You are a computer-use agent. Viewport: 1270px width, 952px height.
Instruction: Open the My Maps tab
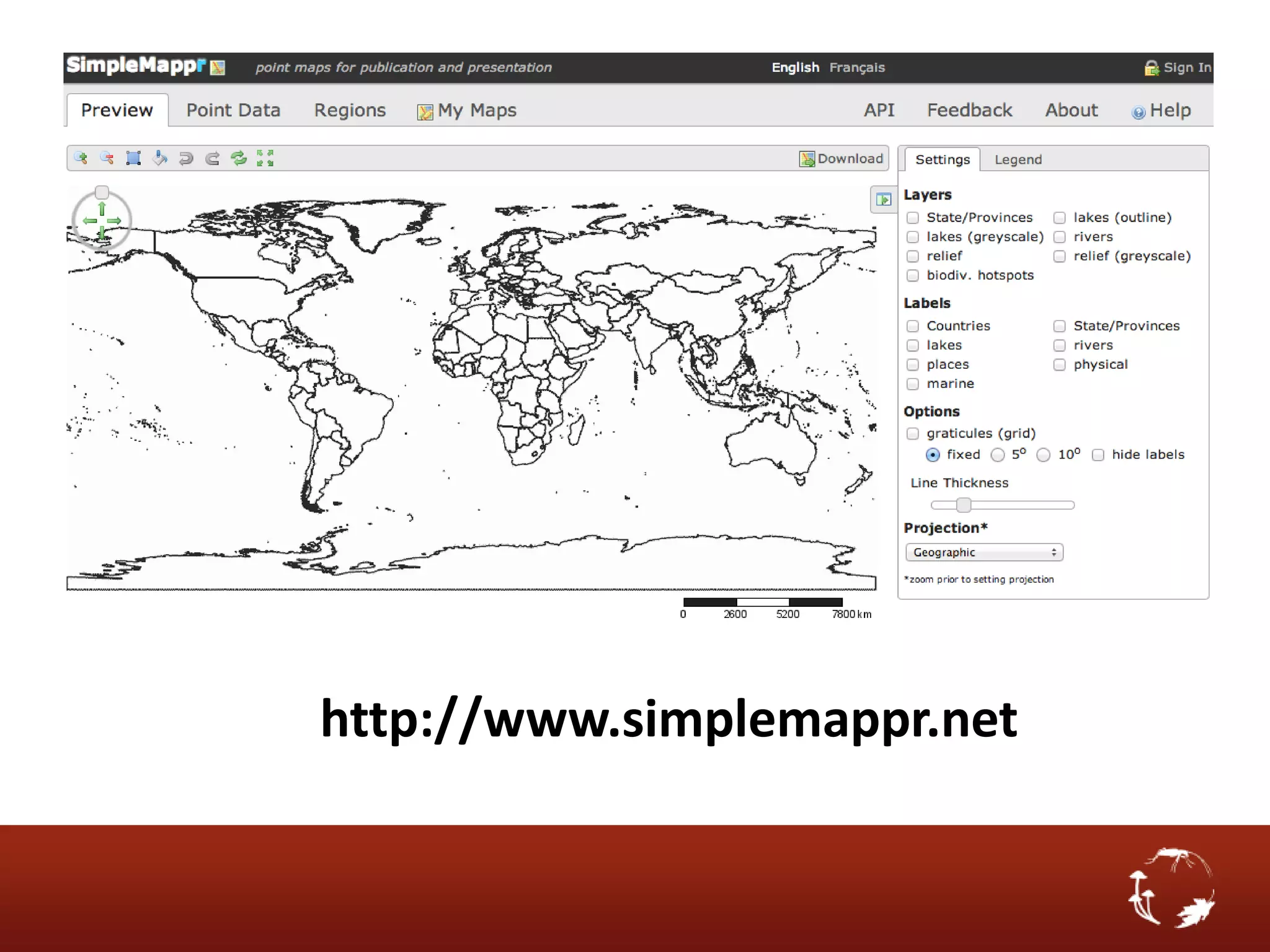click(477, 110)
